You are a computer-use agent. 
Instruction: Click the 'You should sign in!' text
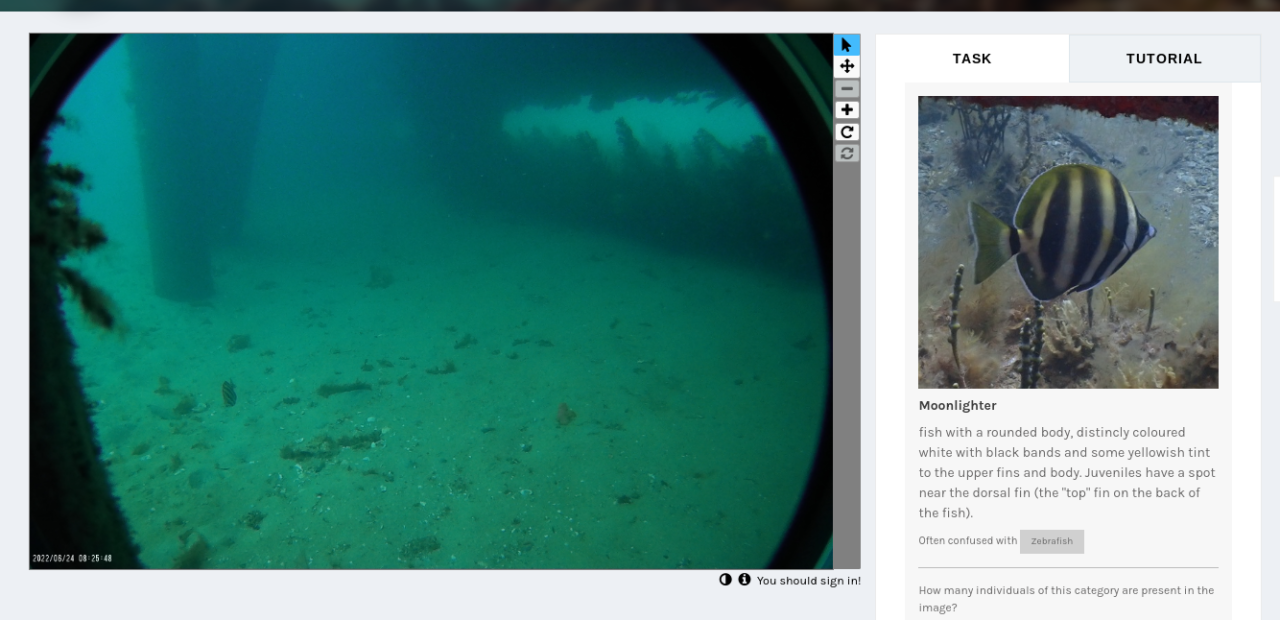[809, 581]
